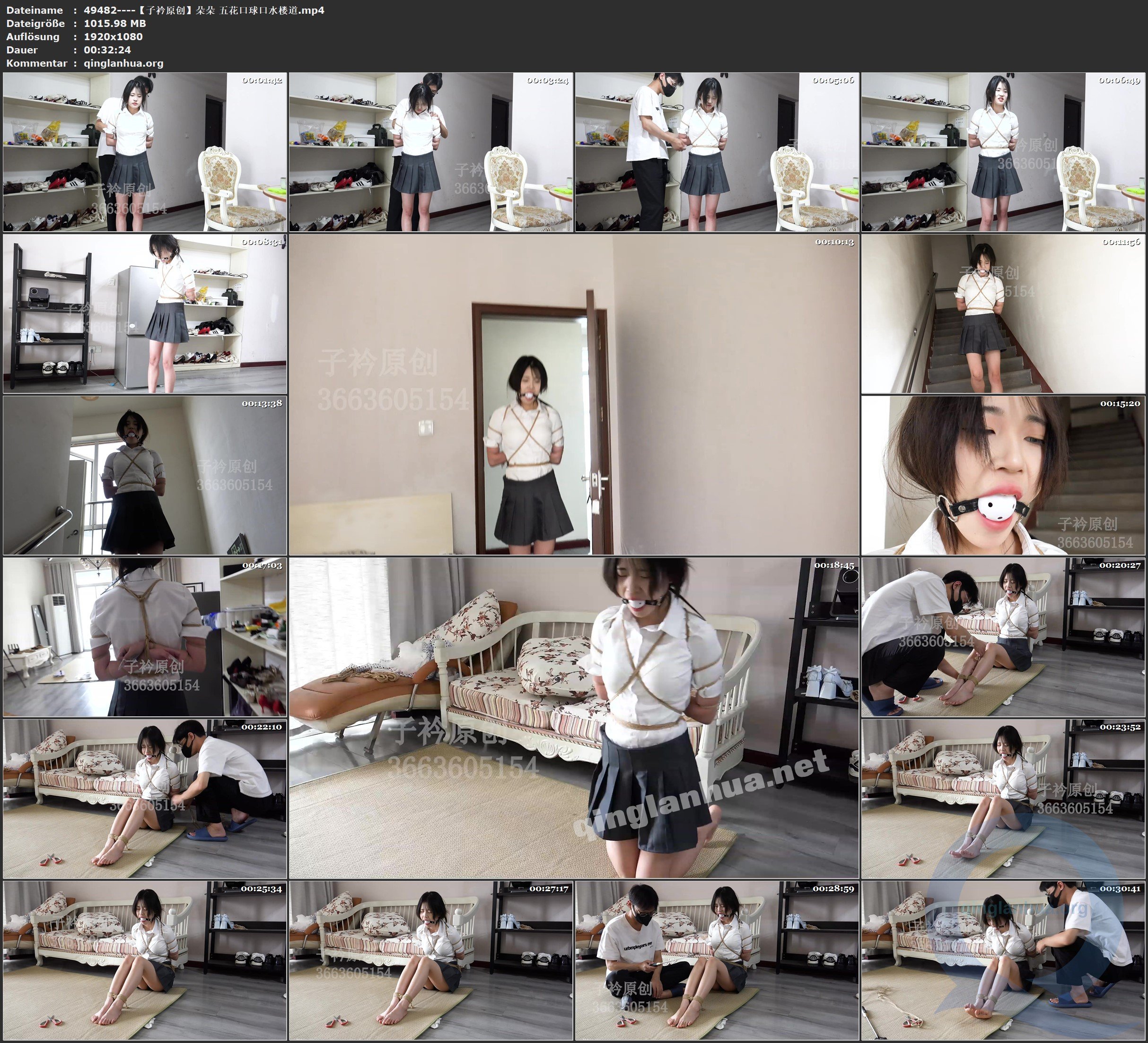Click the stairway frame at 00:11:56
The width and height of the screenshot is (1148, 1043).
(x=1003, y=313)
